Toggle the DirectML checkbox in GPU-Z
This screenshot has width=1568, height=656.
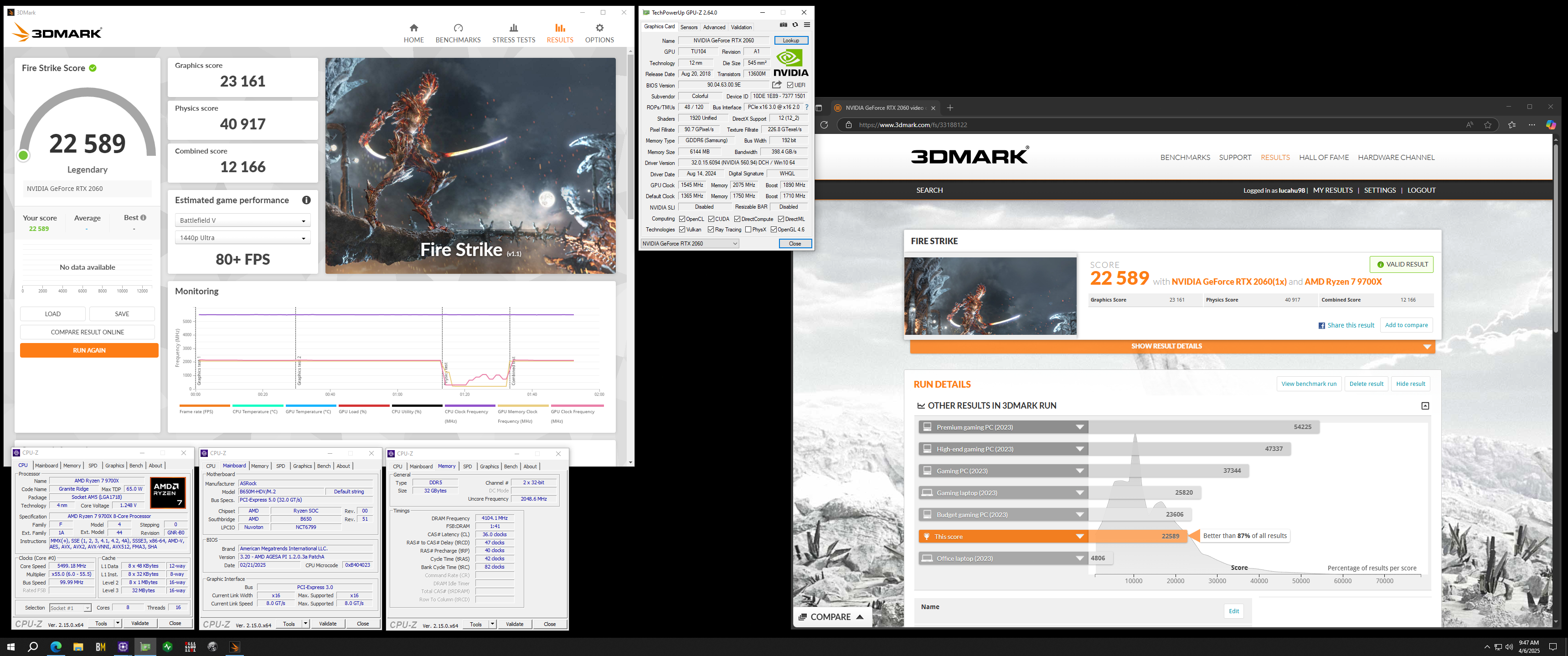781,219
